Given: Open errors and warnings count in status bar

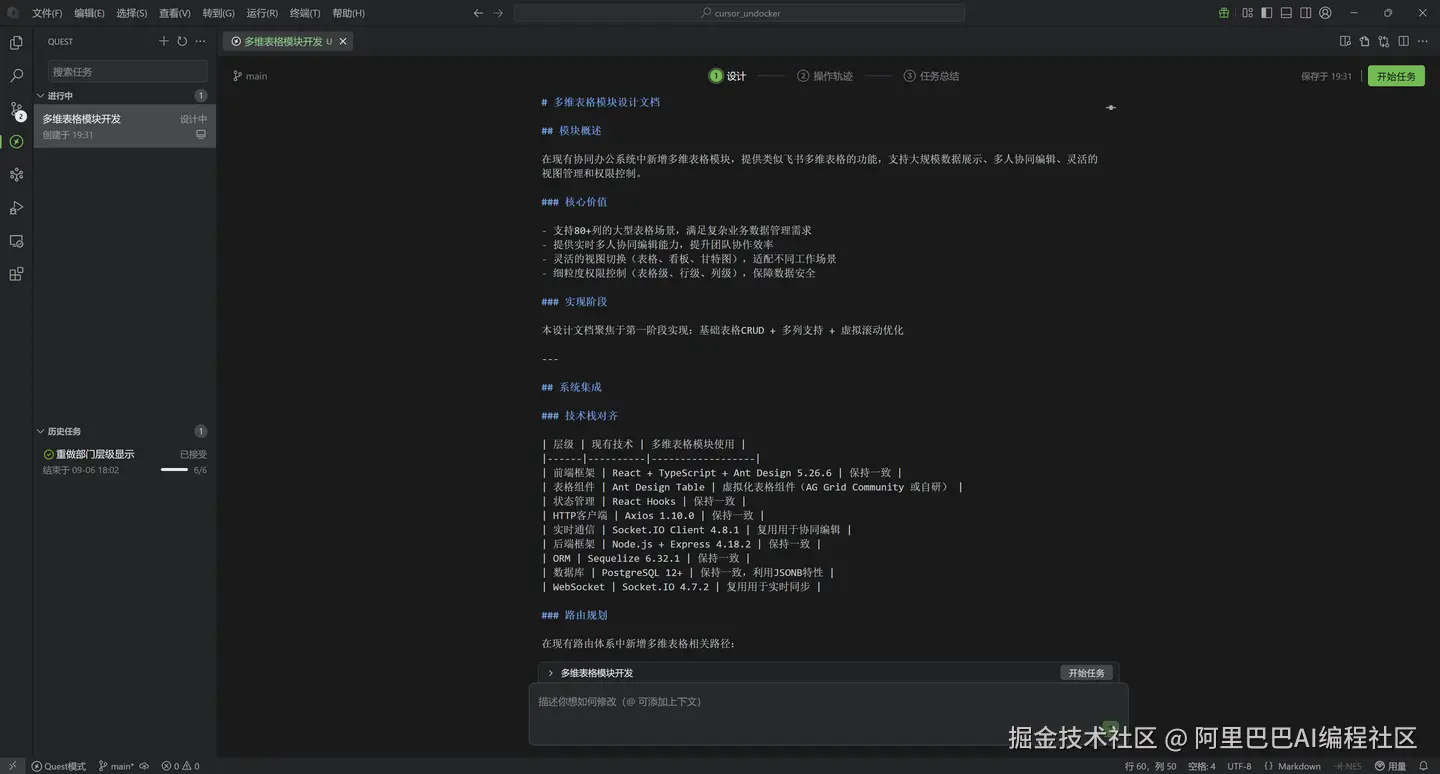Looking at the screenshot, I should coord(181,766).
